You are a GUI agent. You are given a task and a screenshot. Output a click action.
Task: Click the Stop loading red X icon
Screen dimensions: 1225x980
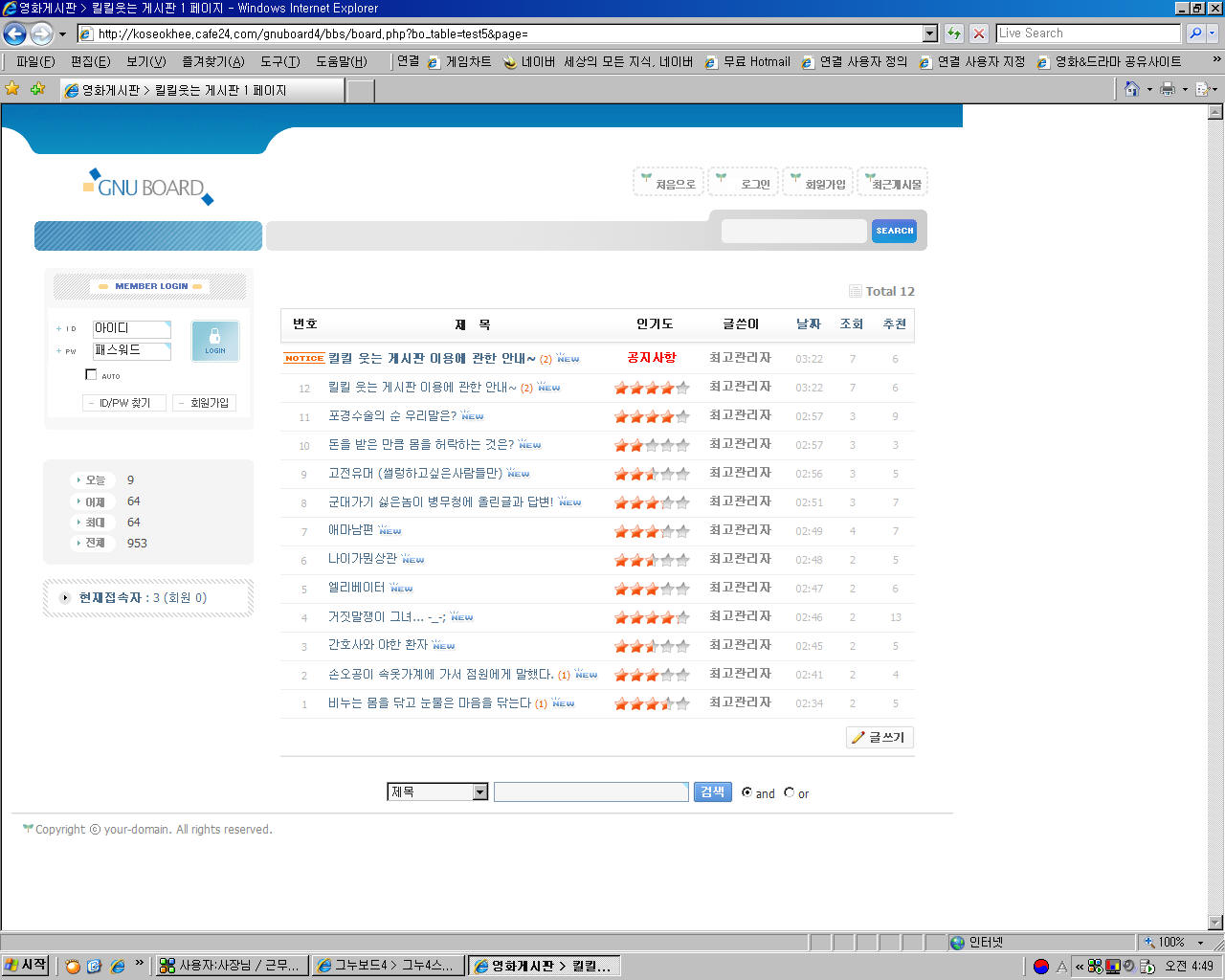pos(978,33)
